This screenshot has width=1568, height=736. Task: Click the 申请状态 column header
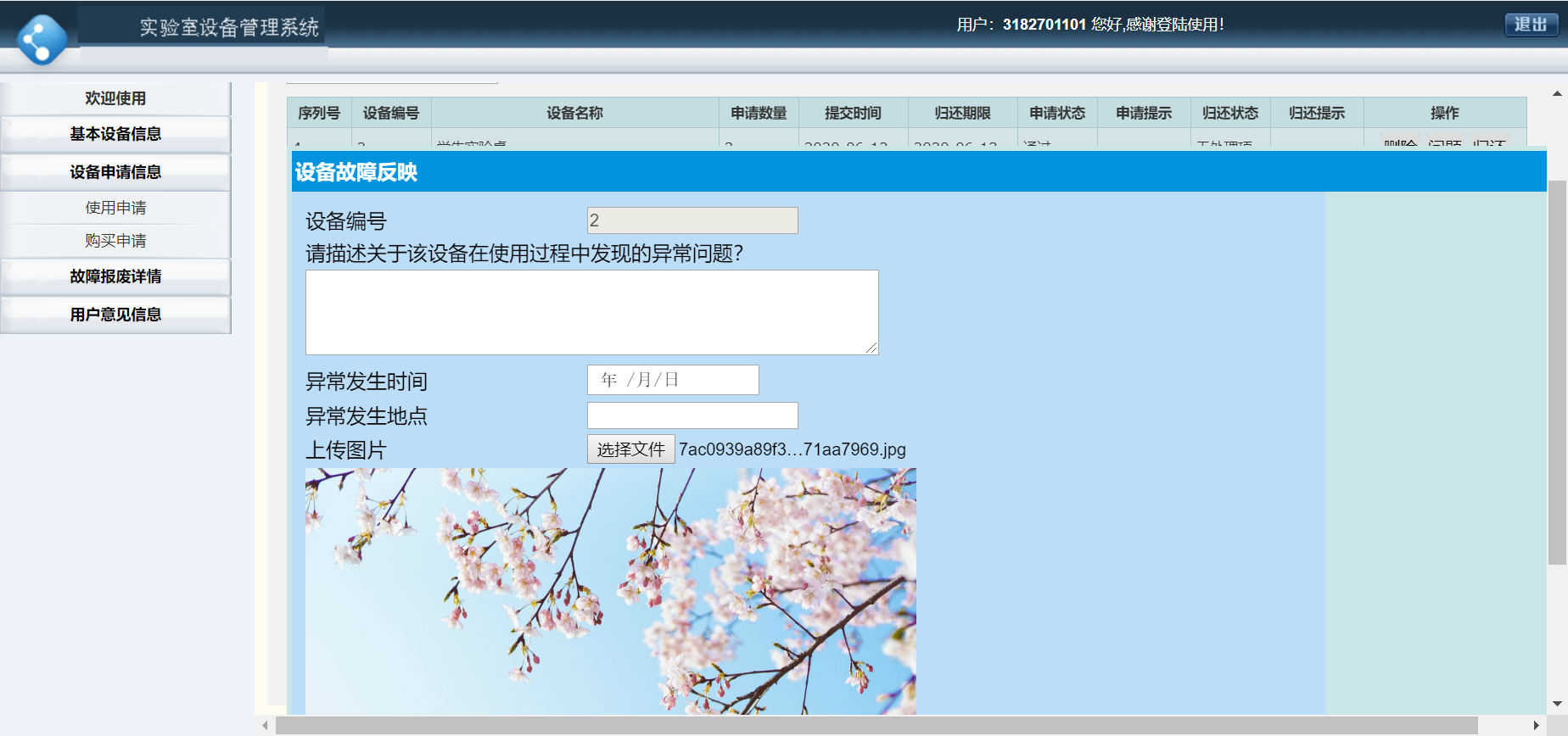(1057, 113)
